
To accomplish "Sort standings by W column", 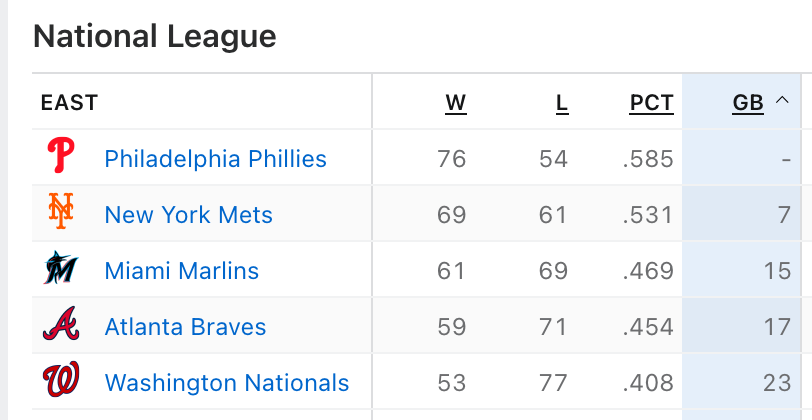I will point(456,103).
